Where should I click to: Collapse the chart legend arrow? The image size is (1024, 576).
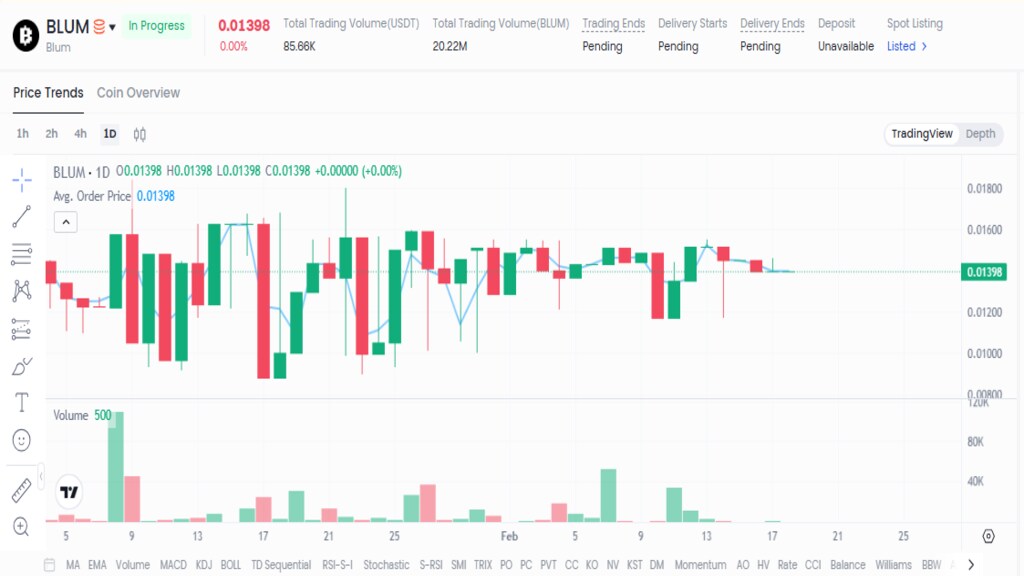point(65,222)
